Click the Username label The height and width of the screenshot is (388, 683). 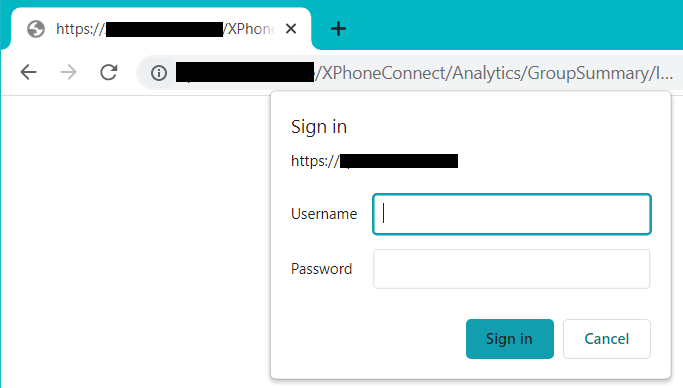pyautogui.click(x=324, y=214)
